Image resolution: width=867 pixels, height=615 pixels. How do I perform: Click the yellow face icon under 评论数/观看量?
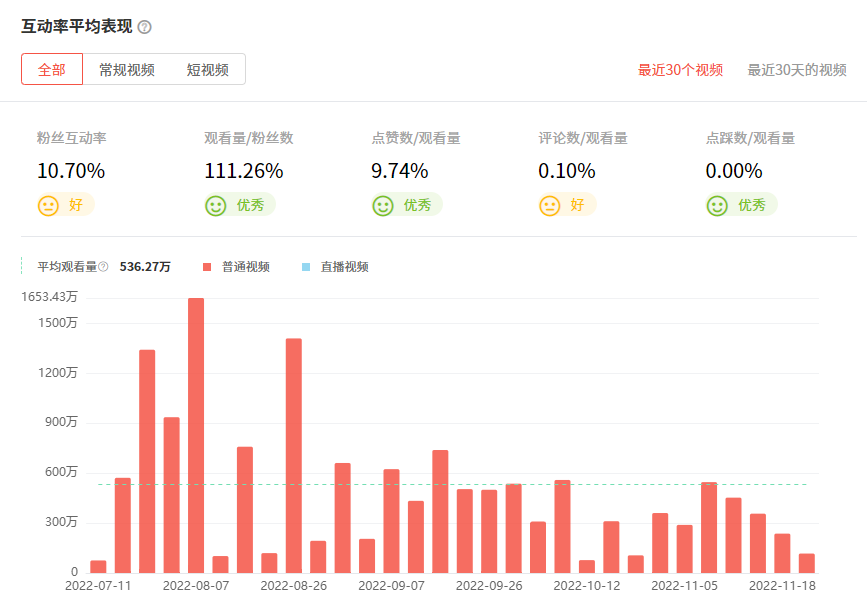[549, 206]
